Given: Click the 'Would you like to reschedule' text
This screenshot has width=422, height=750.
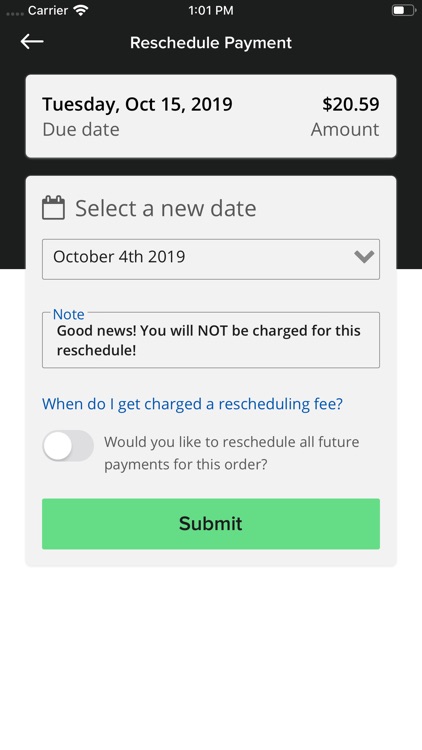Looking at the screenshot, I should [x=232, y=453].
